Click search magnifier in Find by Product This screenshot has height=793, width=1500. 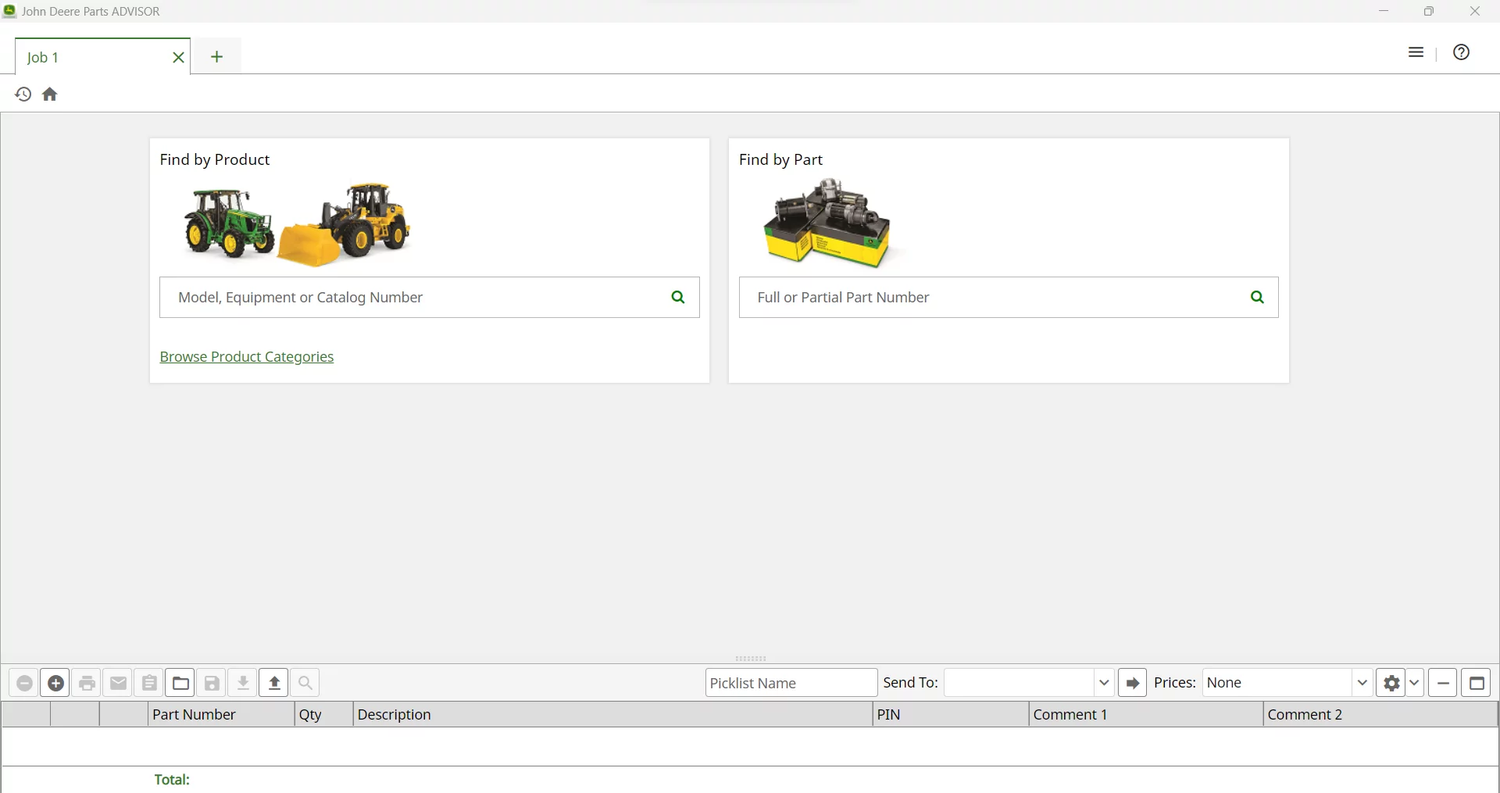pos(678,297)
